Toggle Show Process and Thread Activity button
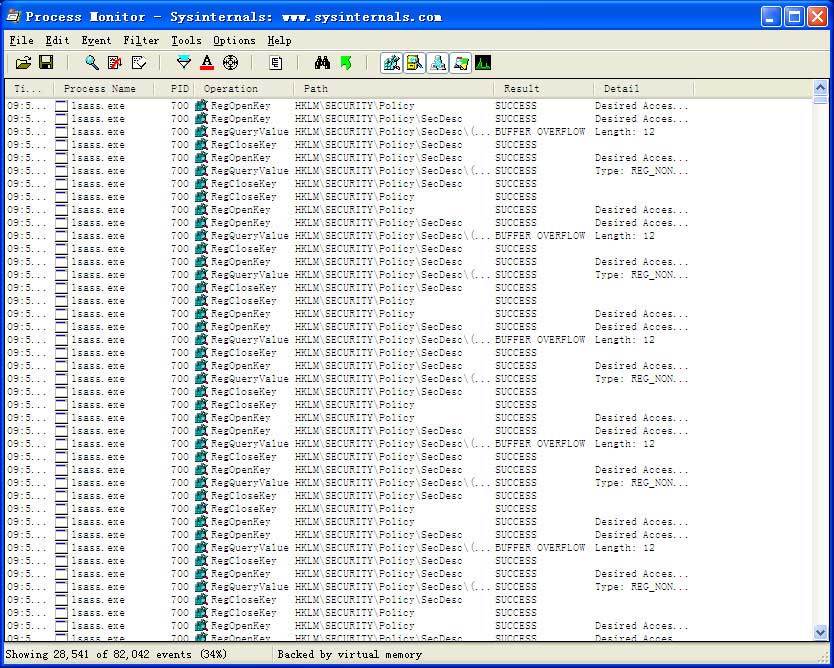This screenshot has height=668, width=834. click(461, 63)
